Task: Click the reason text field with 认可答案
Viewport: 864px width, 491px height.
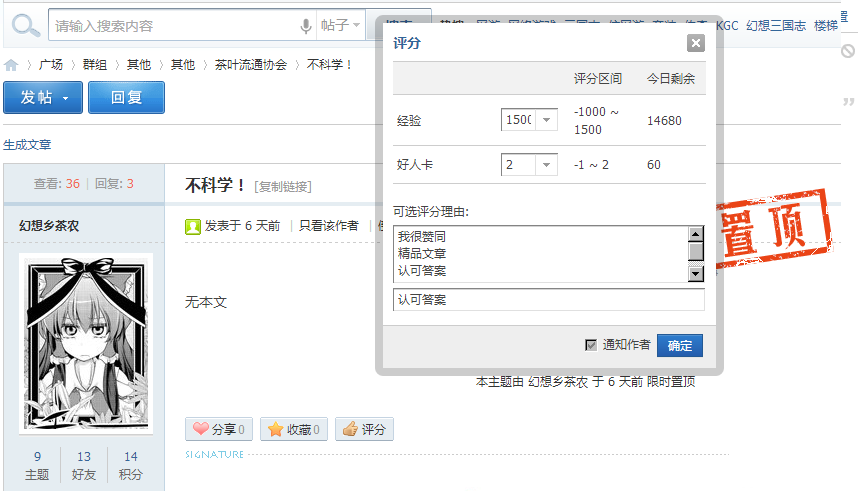Action: click(549, 300)
